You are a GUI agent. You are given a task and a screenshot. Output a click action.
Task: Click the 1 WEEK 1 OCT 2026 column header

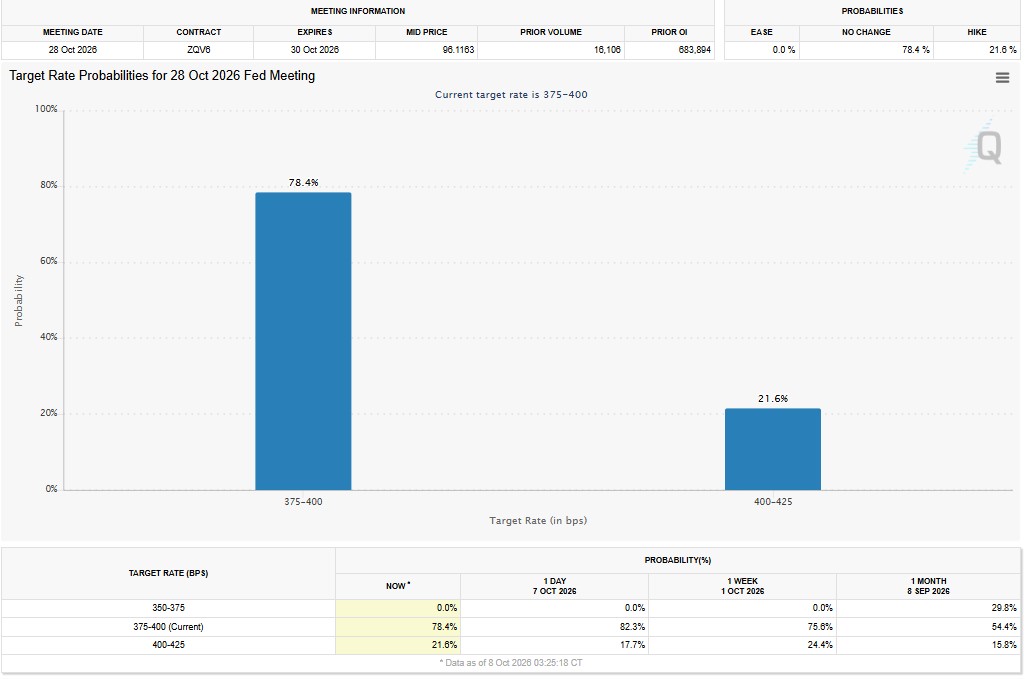coord(743,586)
